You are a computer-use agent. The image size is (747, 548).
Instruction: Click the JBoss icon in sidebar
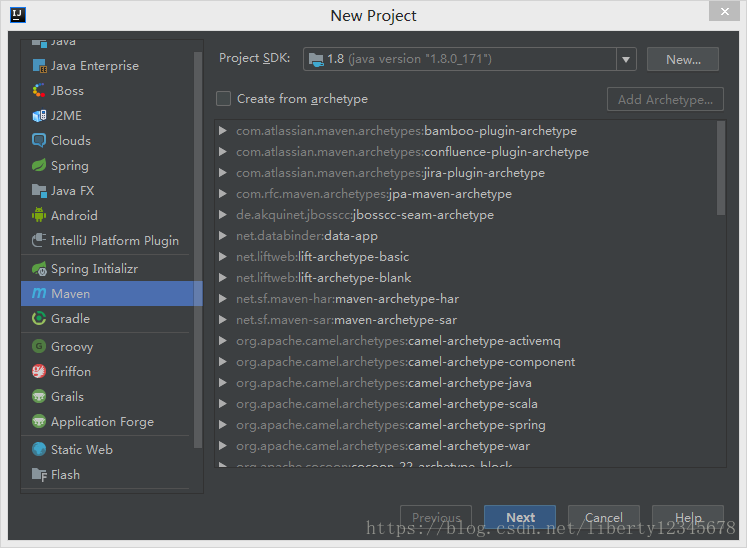pos(39,91)
